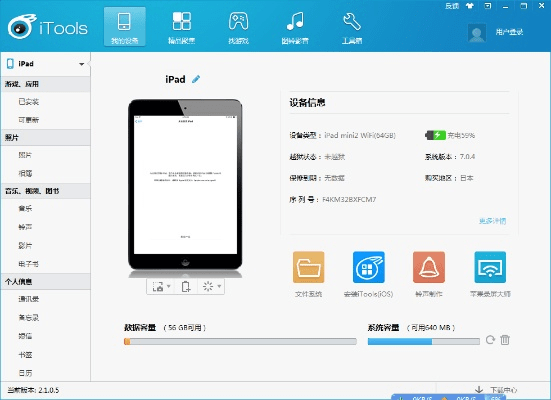Click the user avatar icon
The height and width of the screenshot is (400, 551).
[477, 33]
